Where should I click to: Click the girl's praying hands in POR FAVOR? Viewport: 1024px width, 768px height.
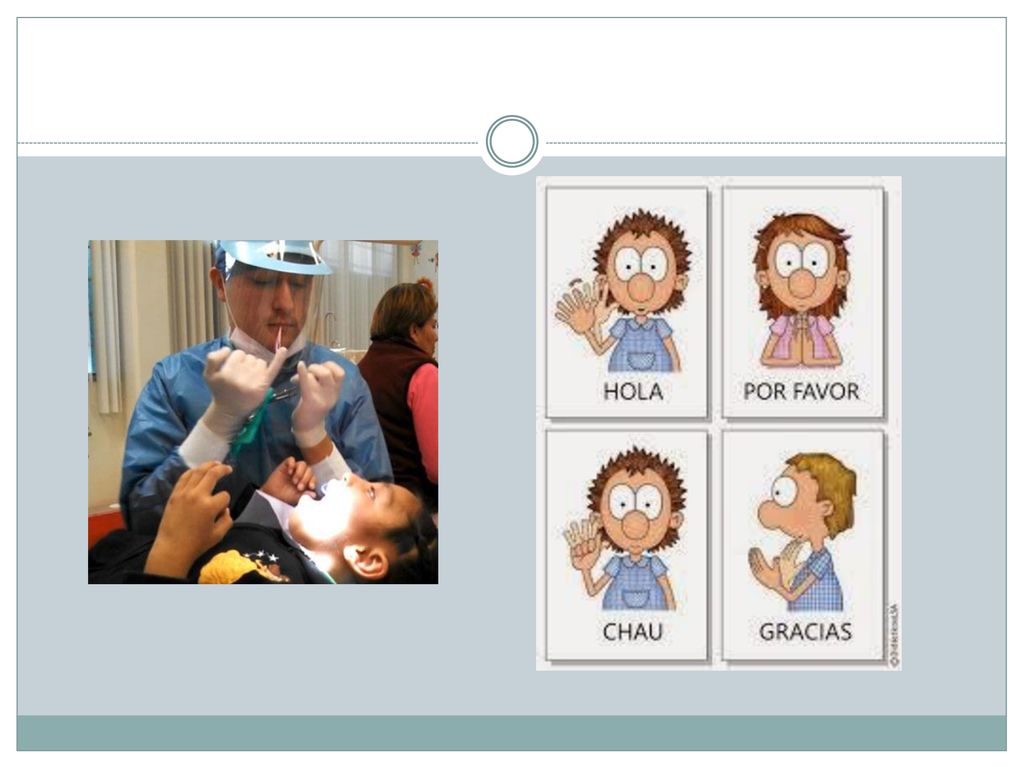[x=801, y=340]
